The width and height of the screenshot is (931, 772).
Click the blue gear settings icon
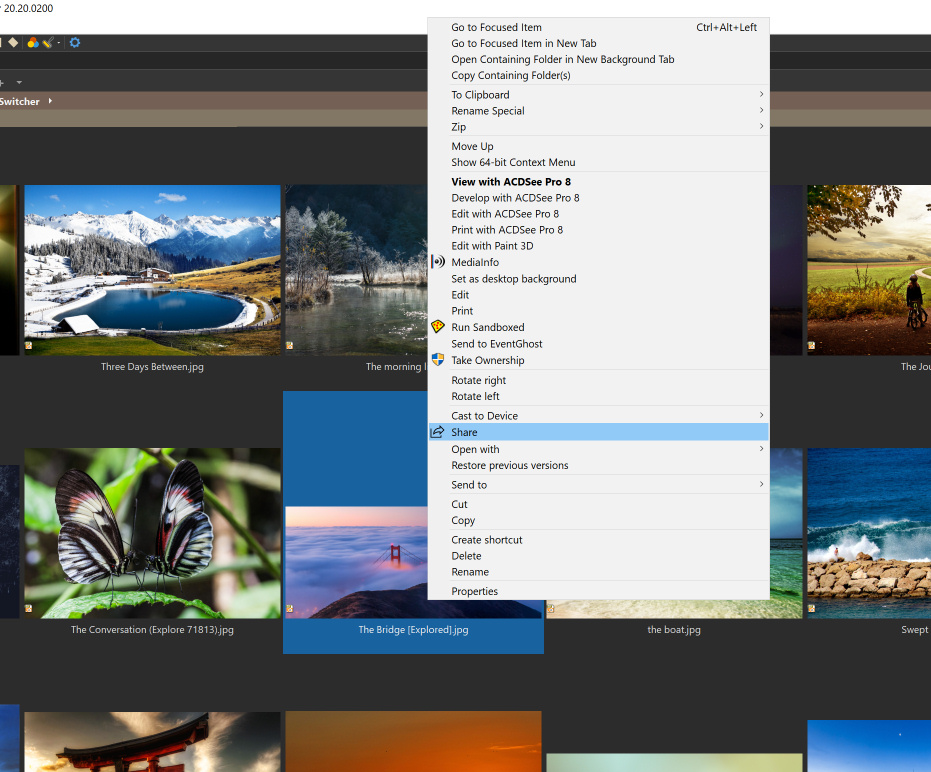tap(75, 43)
